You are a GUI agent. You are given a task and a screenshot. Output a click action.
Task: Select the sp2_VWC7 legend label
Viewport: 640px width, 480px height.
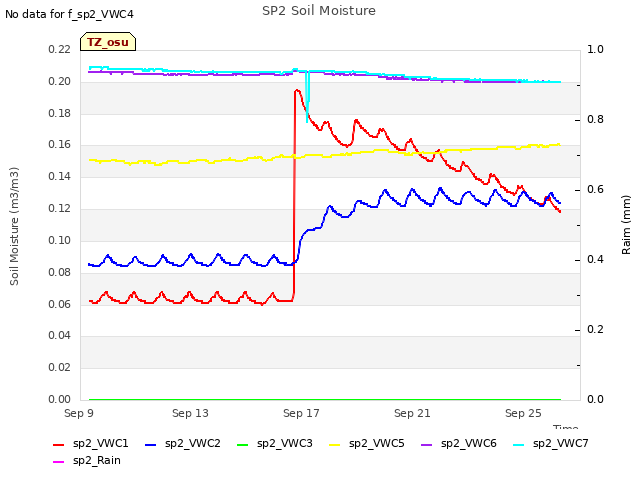click(560, 444)
